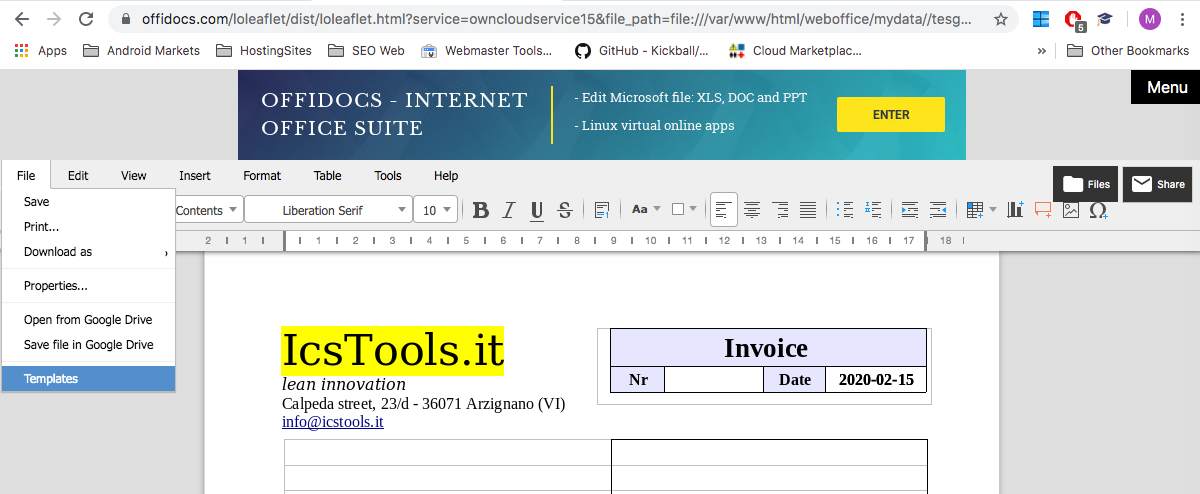Screen dimensions: 1200x494
Task: Go back in the browser
Action: (21, 19)
